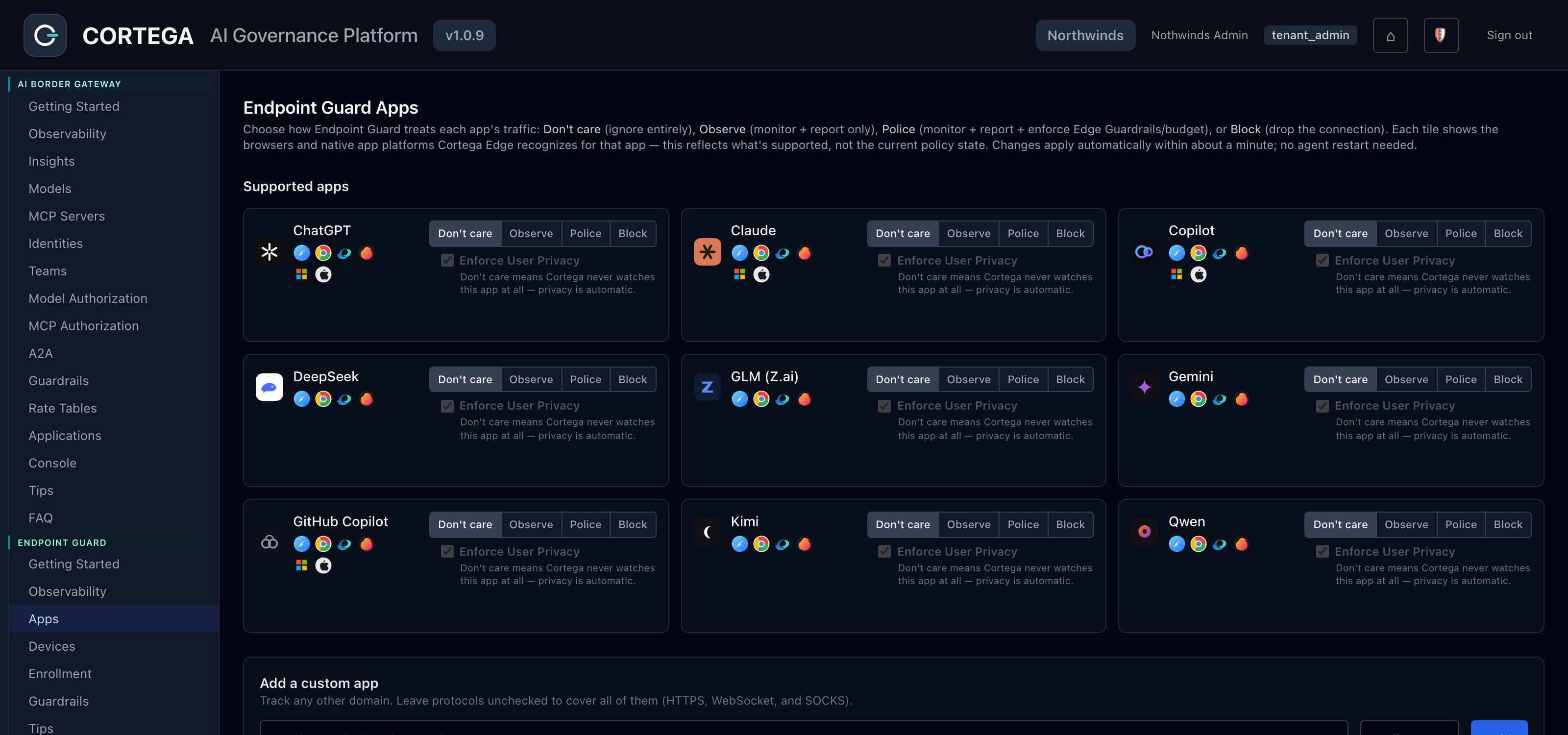Click the shield icon in the header
Image resolution: width=1568 pixels, height=735 pixels.
click(1441, 35)
